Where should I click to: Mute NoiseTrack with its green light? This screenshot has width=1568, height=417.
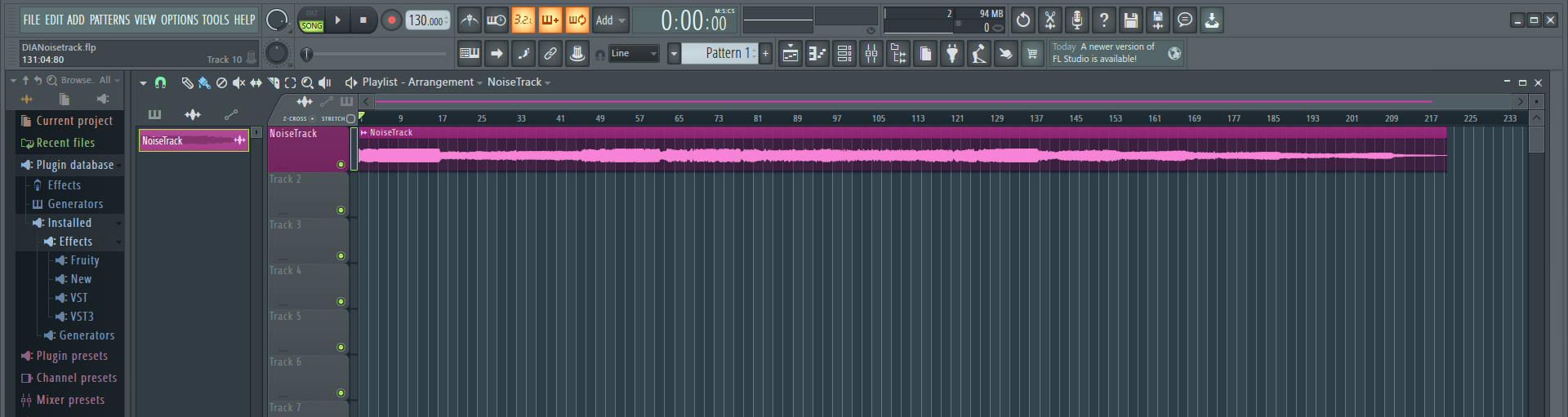click(341, 164)
